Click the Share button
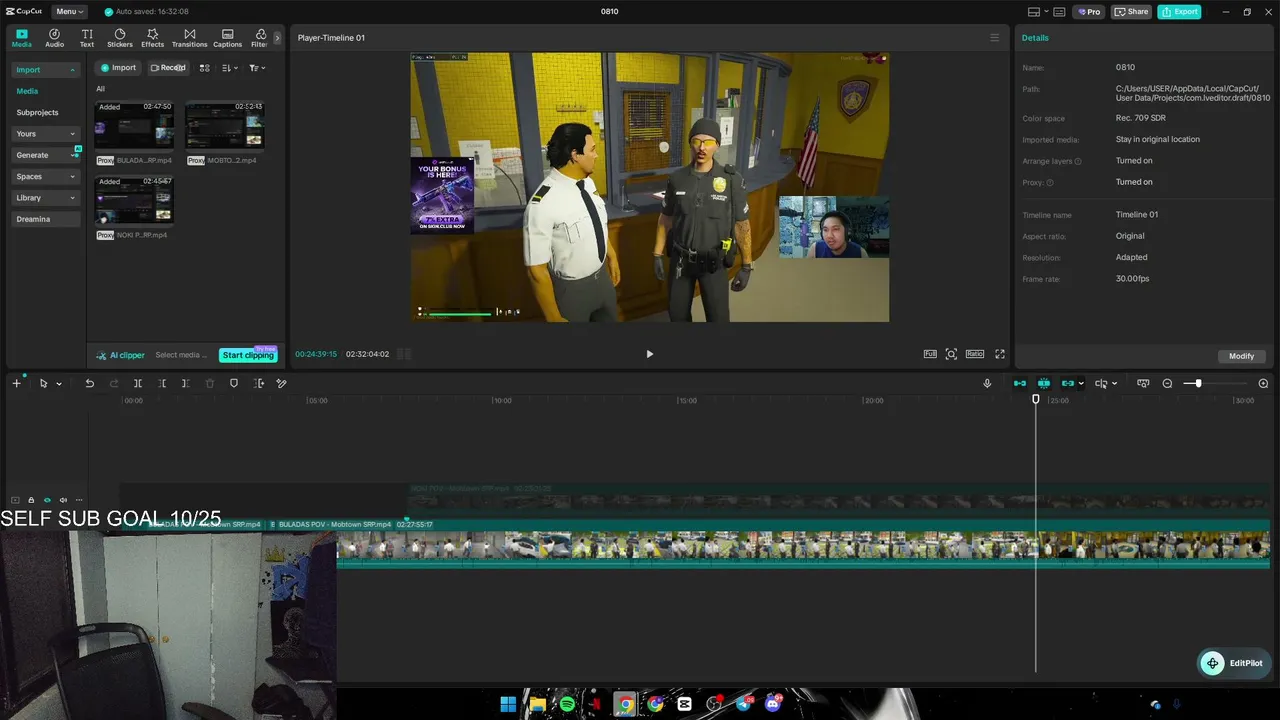Viewport: 1280px width, 720px height. 1132,12
